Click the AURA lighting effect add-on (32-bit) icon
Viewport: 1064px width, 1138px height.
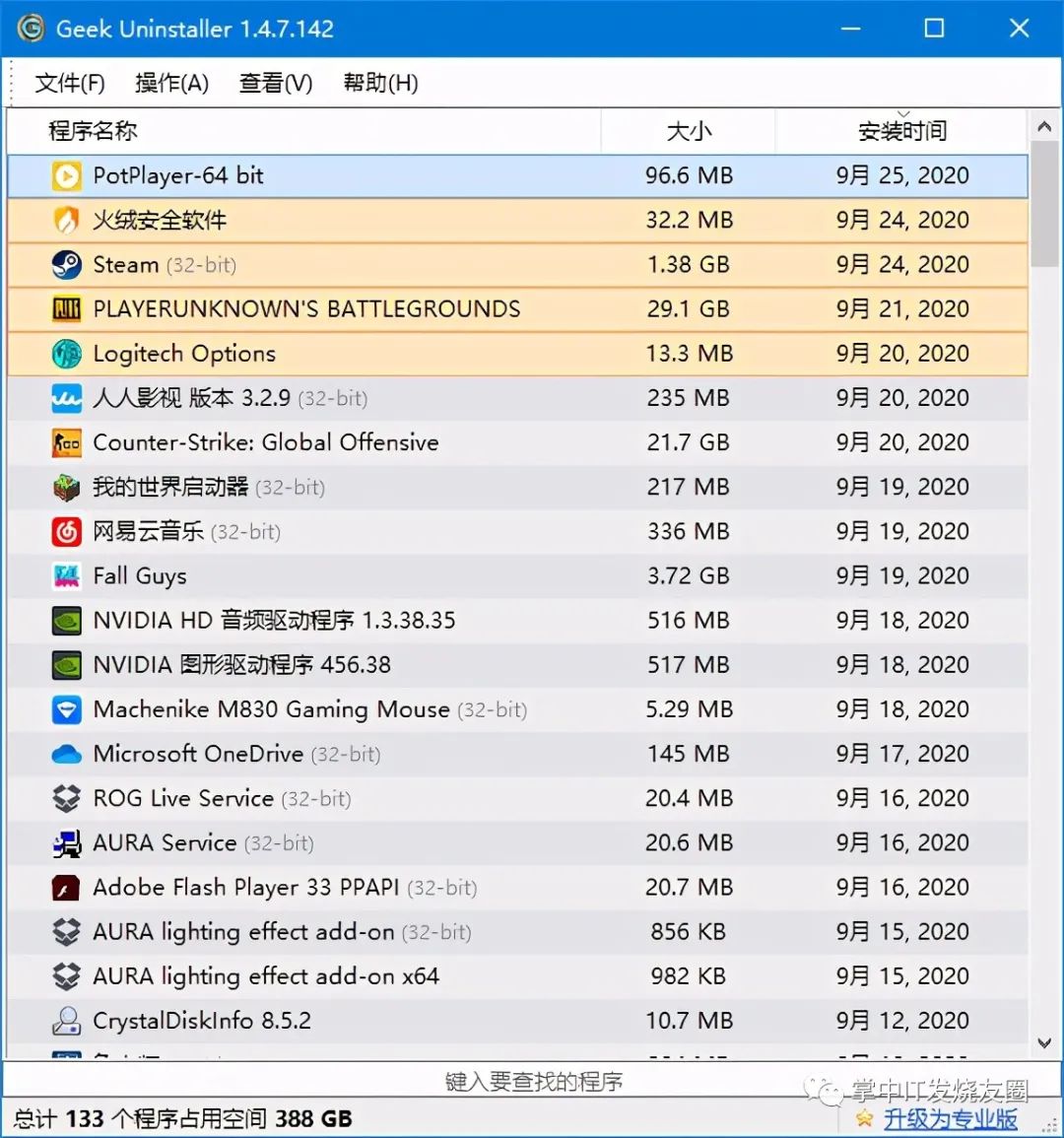pyautogui.click(x=67, y=933)
